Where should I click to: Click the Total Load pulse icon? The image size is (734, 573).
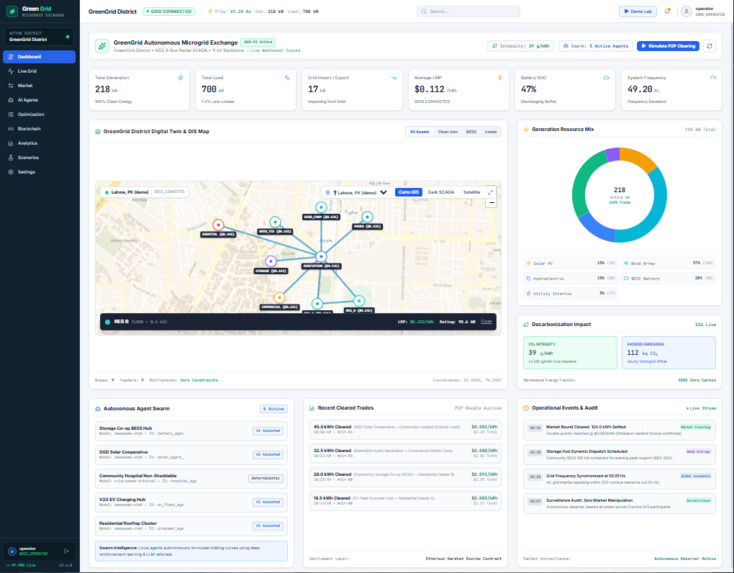coord(287,78)
